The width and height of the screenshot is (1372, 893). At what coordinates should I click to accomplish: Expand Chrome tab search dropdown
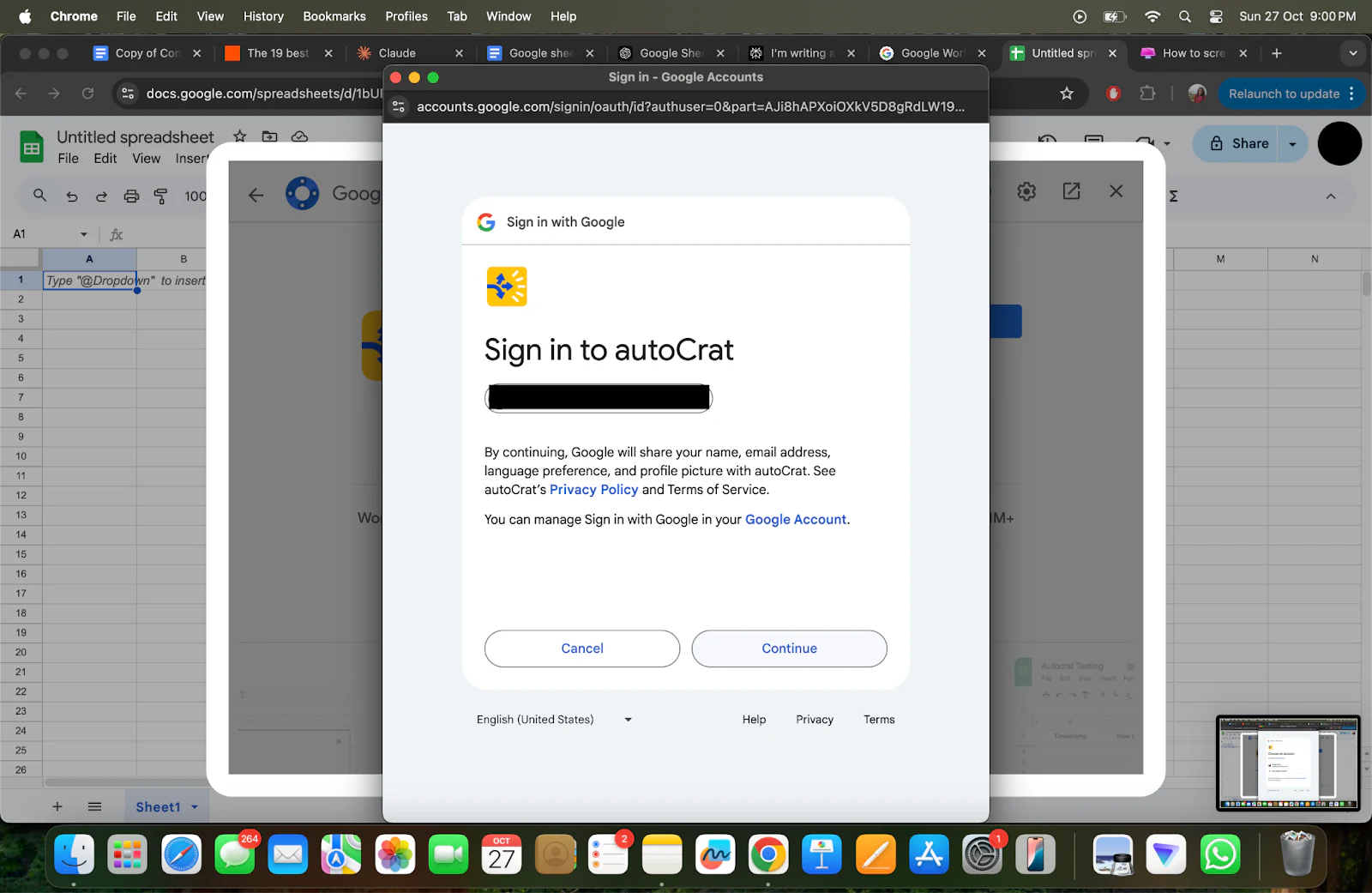[x=1353, y=53]
